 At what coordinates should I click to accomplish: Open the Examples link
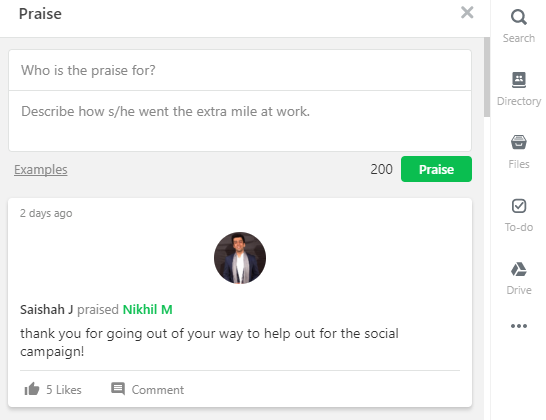pos(41,170)
